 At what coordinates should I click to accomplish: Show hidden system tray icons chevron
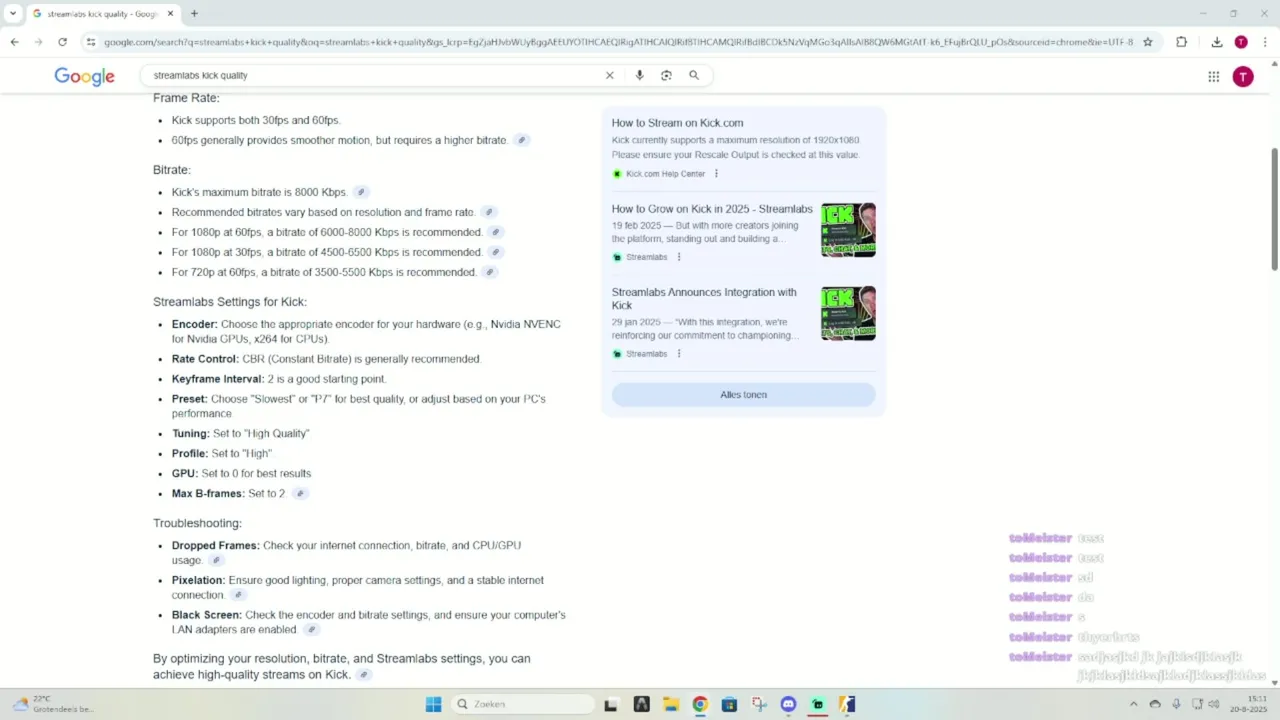pyautogui.click(x=1136, y=704)
